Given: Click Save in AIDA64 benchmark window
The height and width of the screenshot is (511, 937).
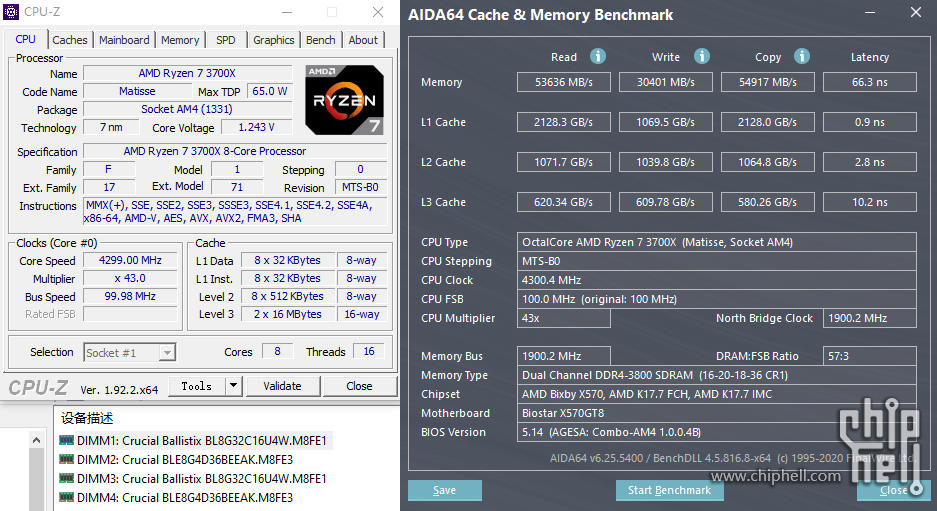Looking at the screenshot, I should tap(445, 490).
